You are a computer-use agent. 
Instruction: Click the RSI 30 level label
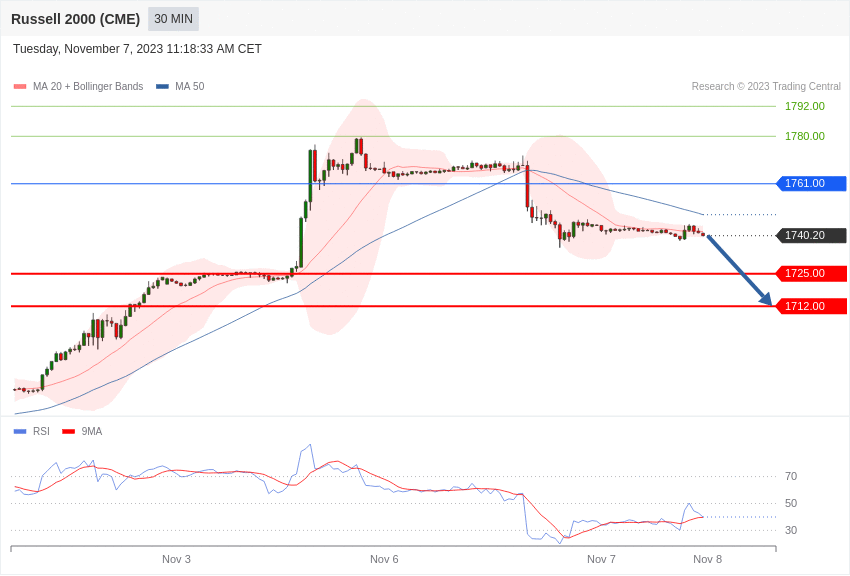point(791,530)
